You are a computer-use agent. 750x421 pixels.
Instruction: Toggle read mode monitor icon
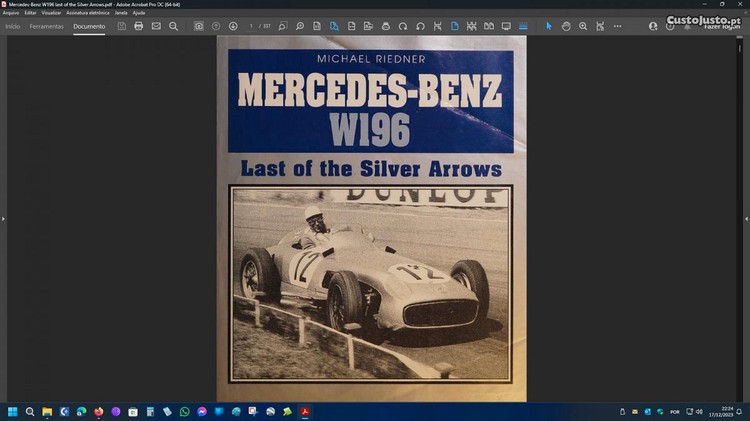pos(506,26)
